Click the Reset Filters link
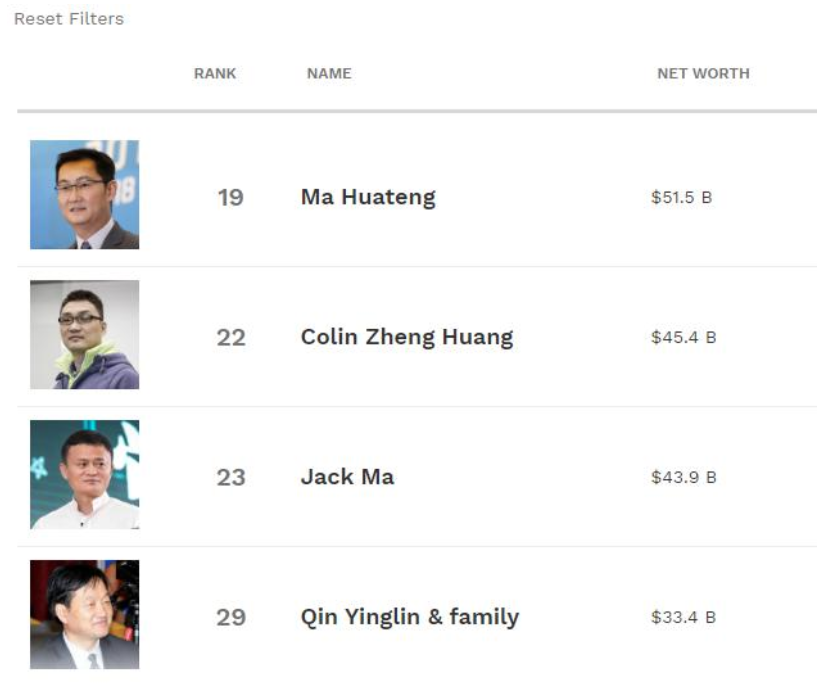835x687 pixels. (x=69, y=19)
